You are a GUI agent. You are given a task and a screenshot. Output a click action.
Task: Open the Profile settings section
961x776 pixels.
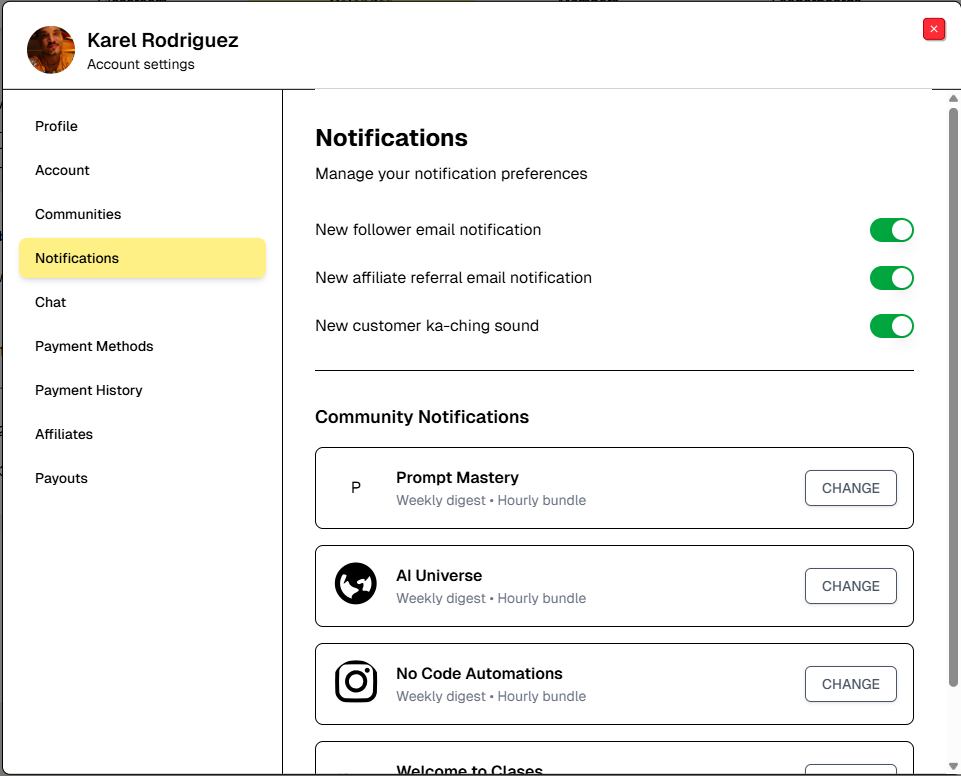[x=56, y=126]
